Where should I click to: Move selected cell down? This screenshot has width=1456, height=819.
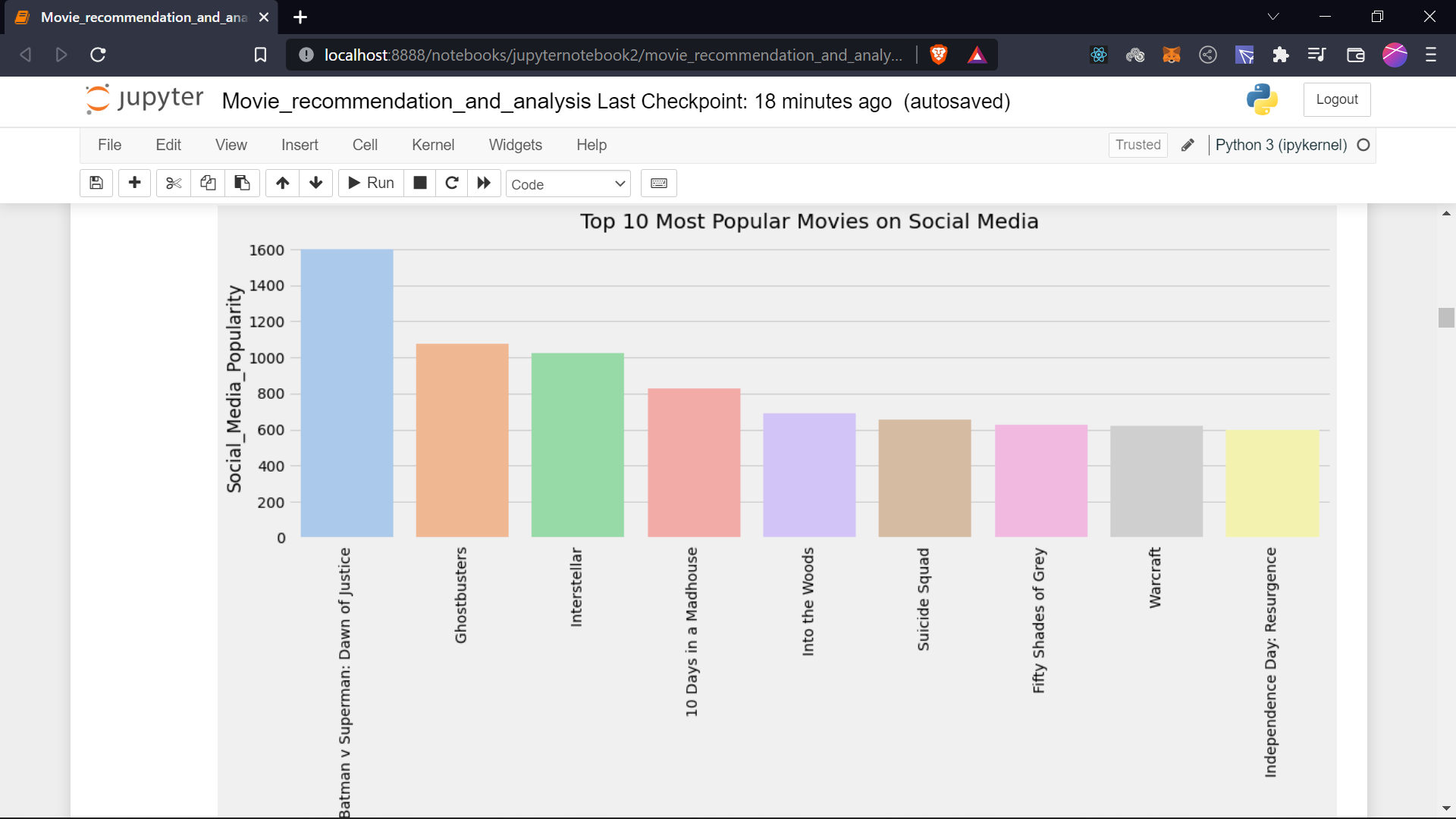pos(315,183)
